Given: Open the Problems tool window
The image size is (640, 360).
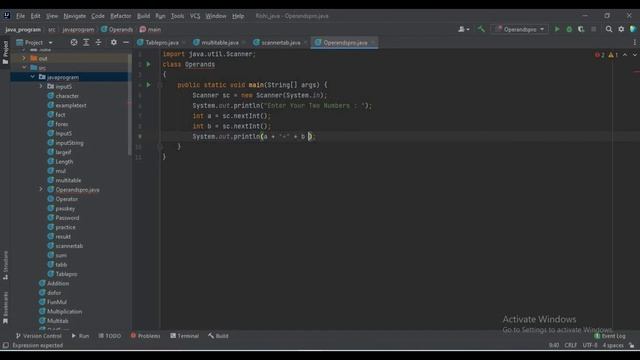Looking at the screenshot, I should (x=145, y=336).
